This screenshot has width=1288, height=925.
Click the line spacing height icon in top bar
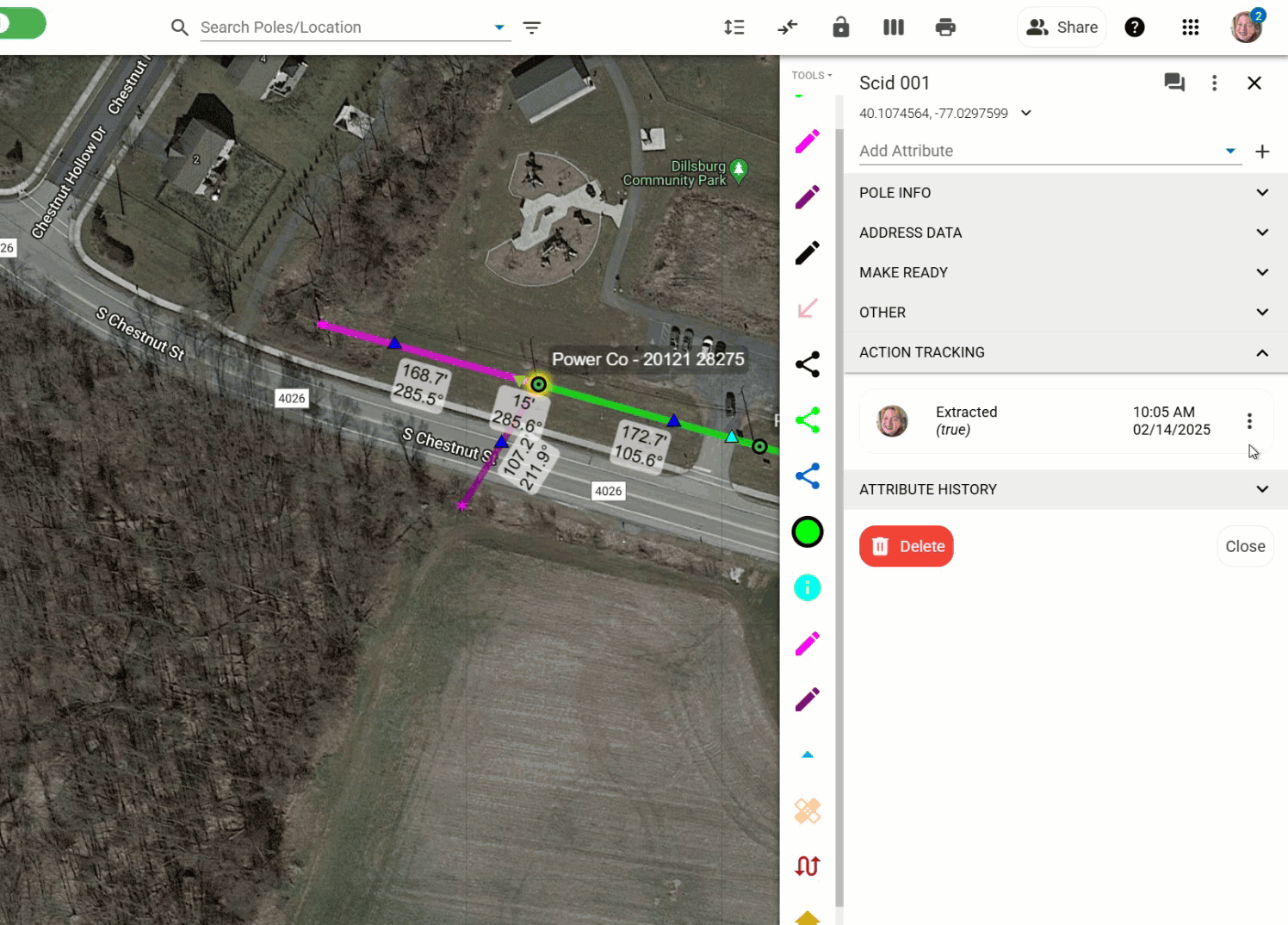(734, 28)
